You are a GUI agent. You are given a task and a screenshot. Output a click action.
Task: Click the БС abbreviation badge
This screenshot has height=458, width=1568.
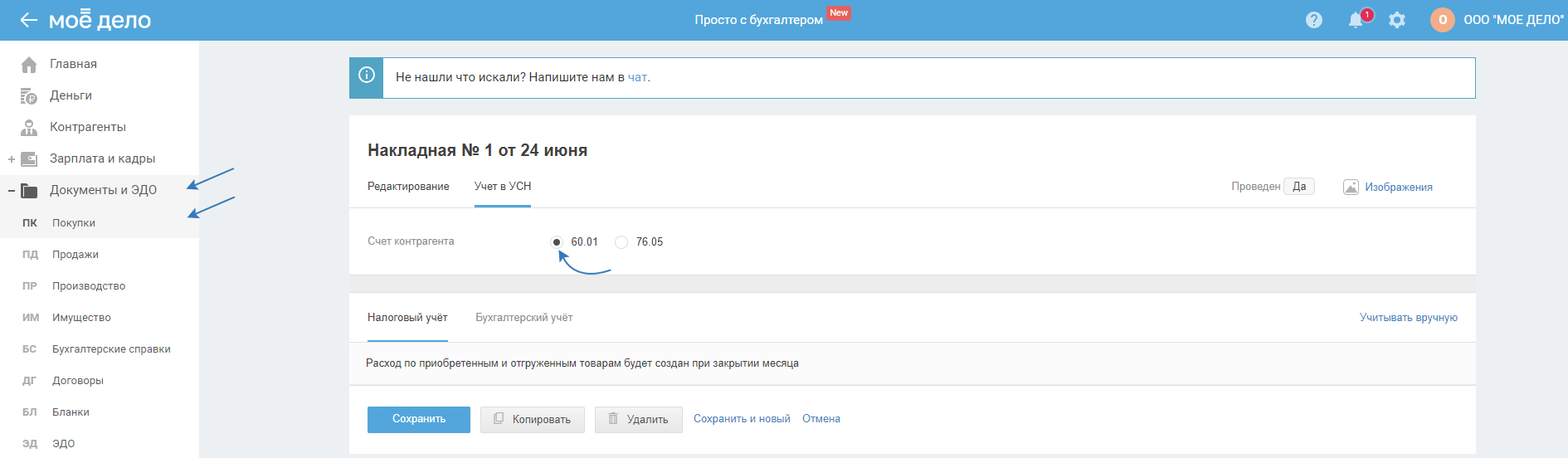pyautogui.click(x=30, y=348)
